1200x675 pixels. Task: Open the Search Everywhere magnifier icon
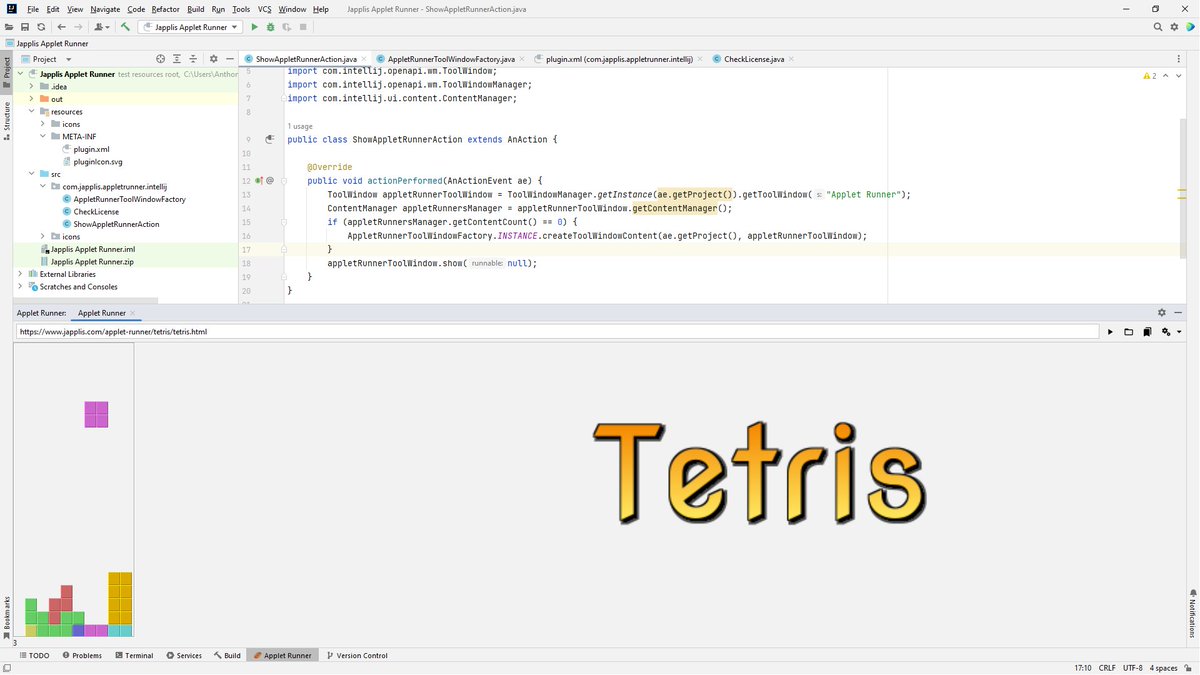[1158, 27]
